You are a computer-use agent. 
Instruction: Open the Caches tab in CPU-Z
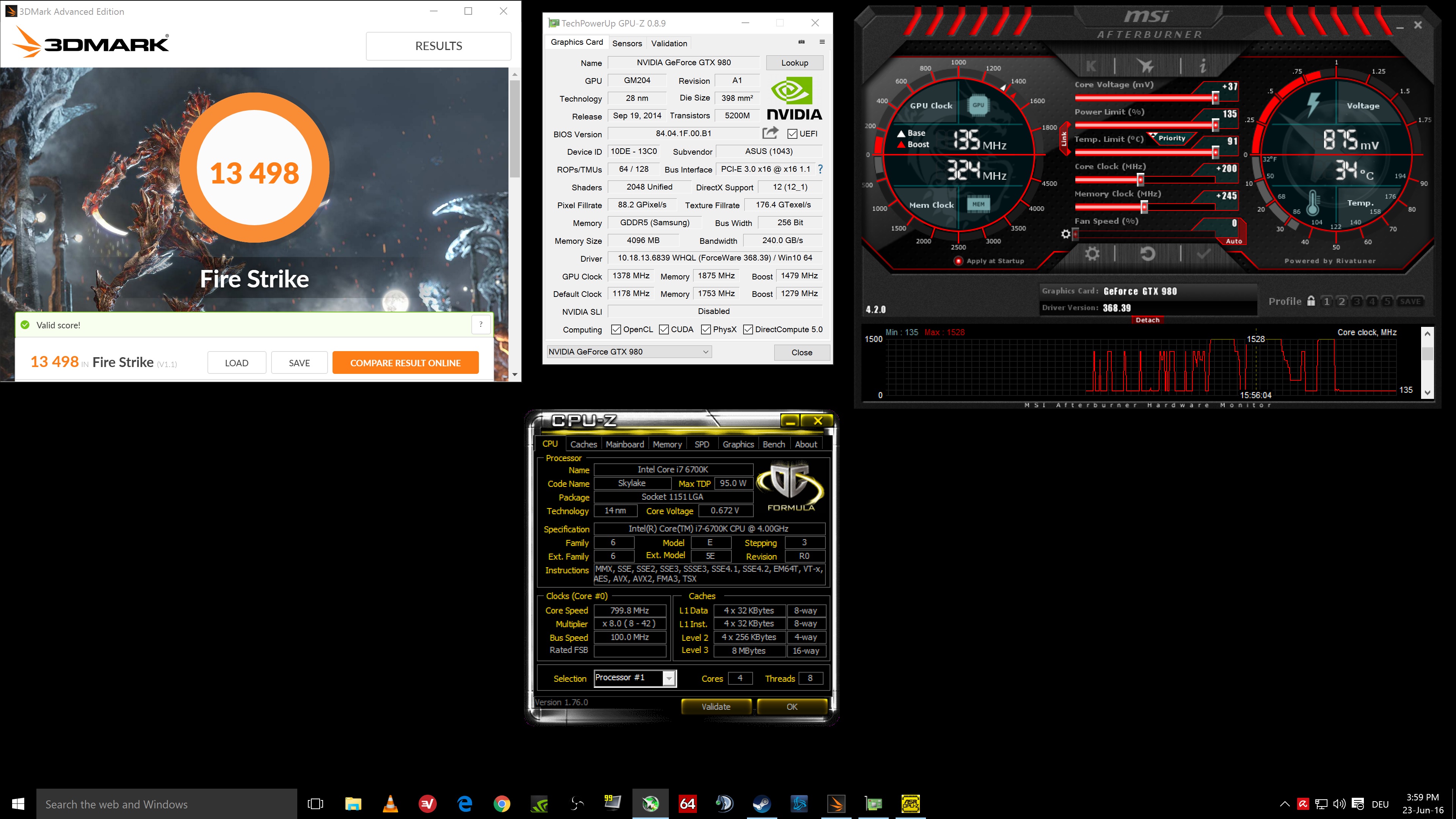click(x=583, y=444)
